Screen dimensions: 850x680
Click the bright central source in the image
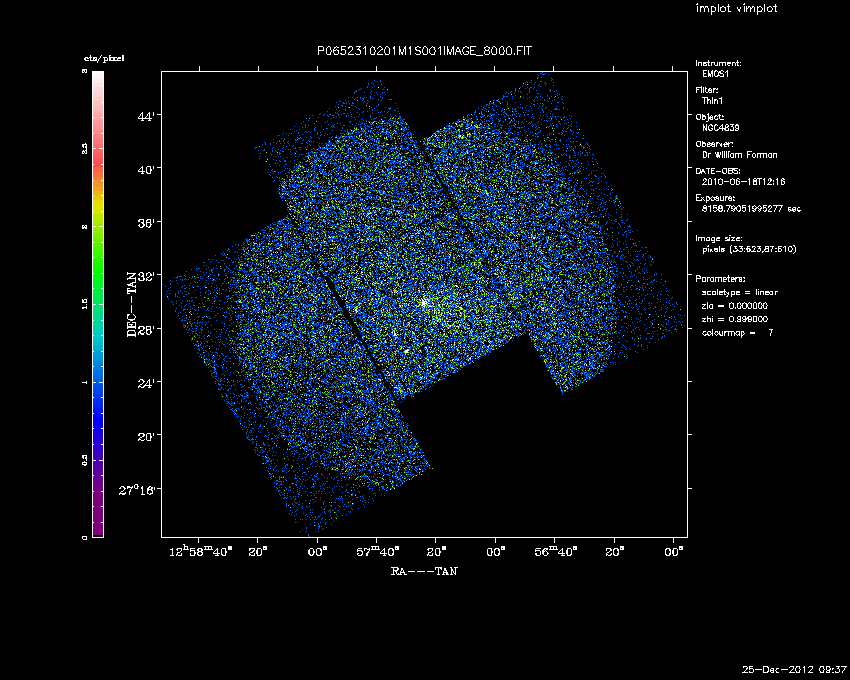coord(424,301)
